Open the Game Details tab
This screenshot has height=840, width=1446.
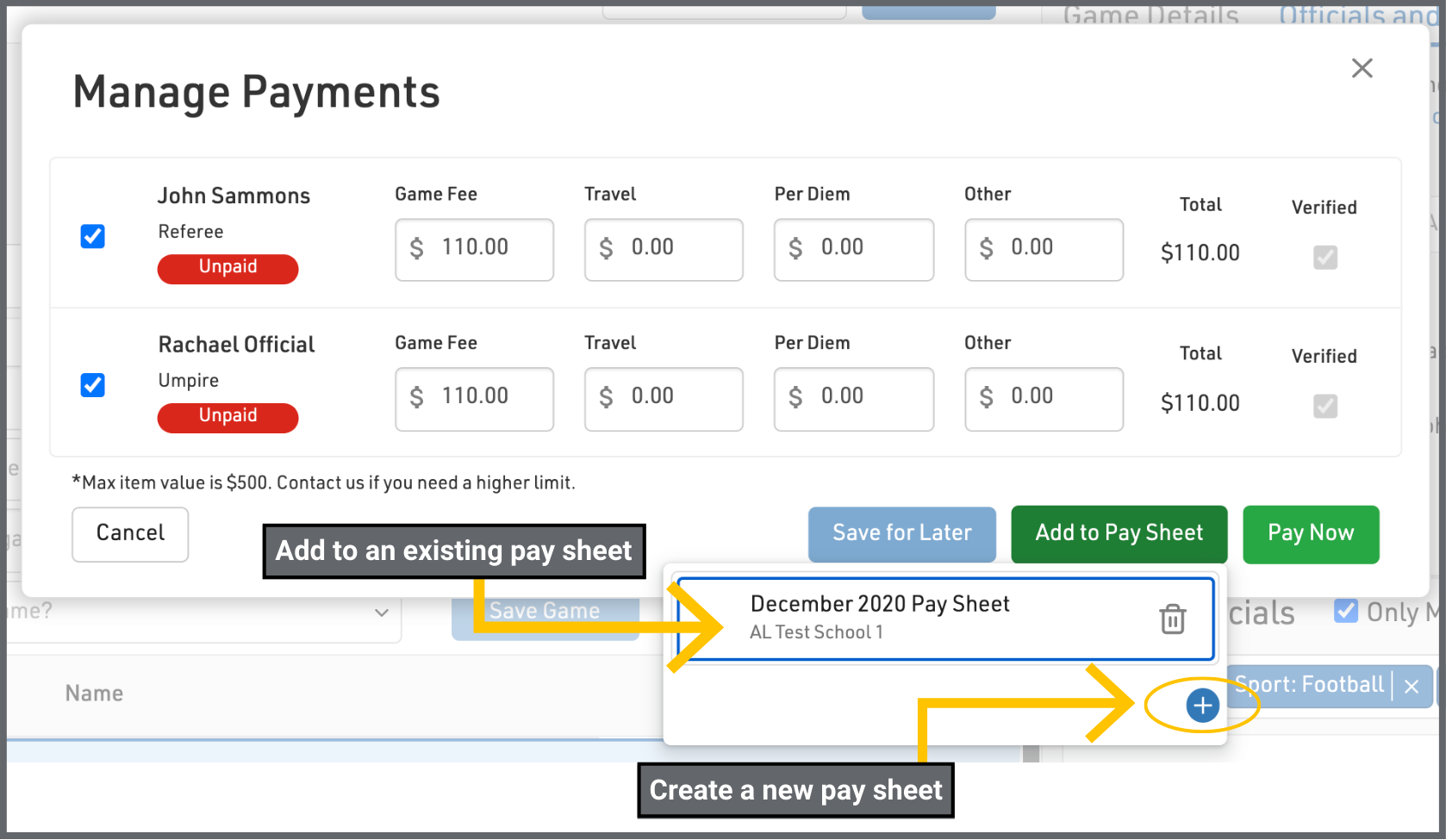(x=1150, y=15)
